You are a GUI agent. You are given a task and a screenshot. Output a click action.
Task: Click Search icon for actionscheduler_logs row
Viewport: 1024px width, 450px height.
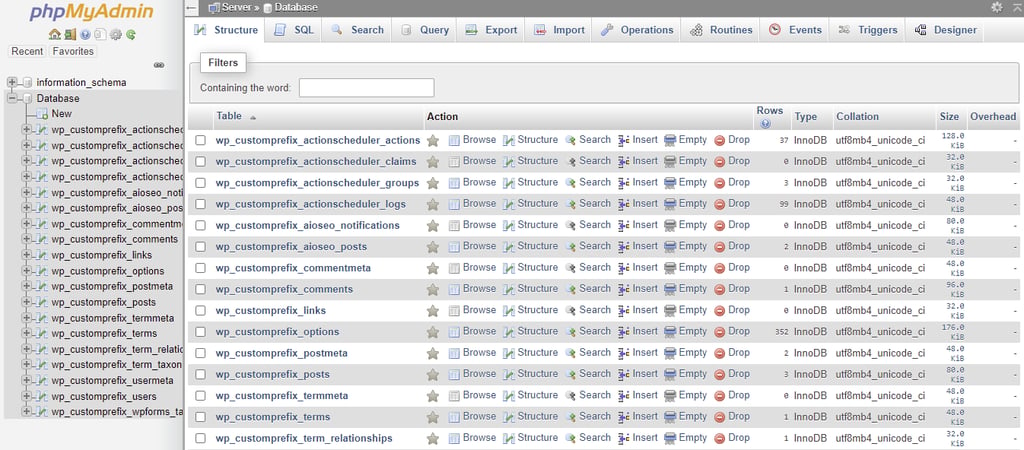pos(571,204)
